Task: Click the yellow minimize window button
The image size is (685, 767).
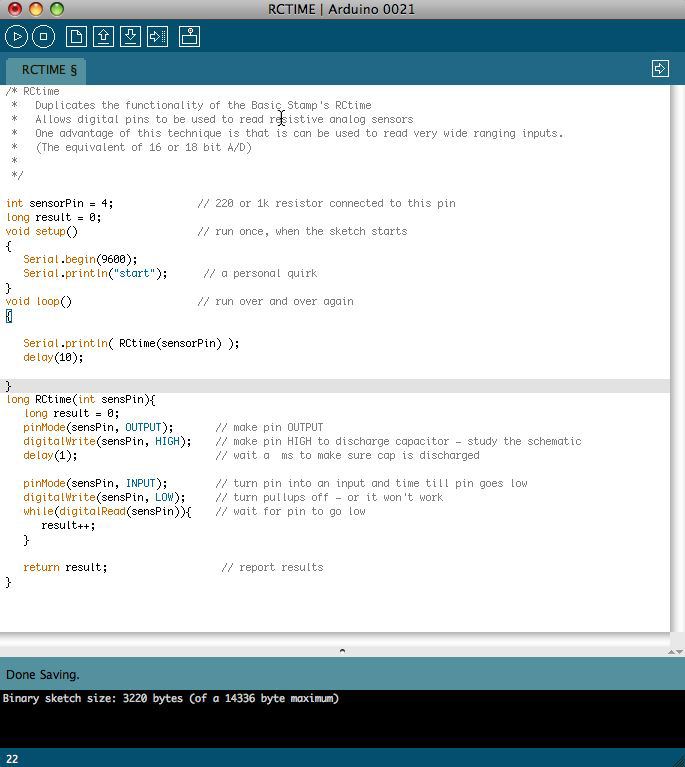Action: 36,9
